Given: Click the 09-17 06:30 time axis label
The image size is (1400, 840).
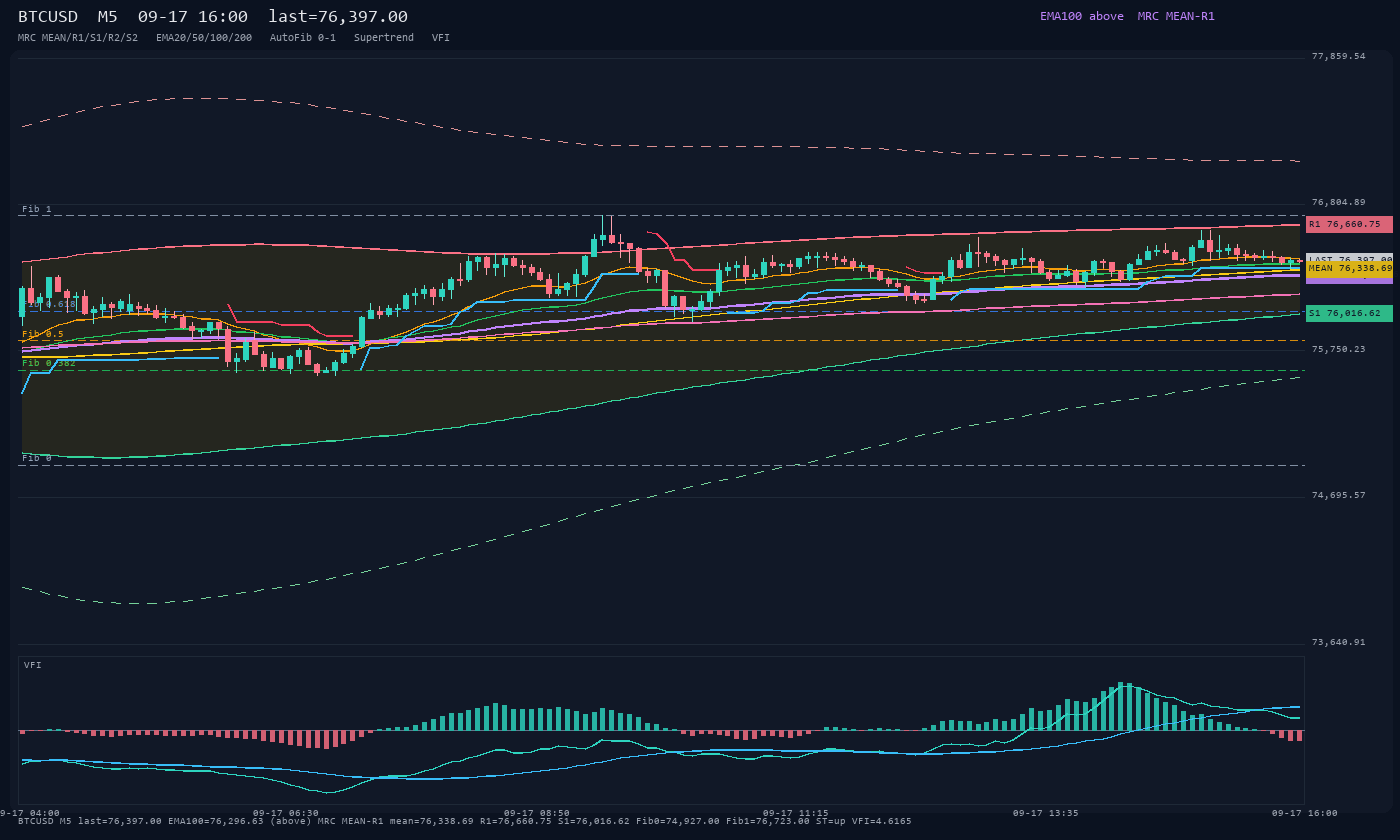Looking at the screenshot, I should [286, 813].
